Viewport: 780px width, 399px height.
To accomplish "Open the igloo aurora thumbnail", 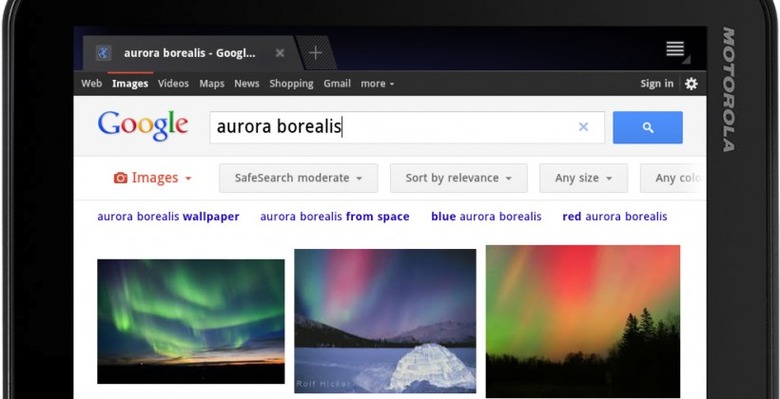I will [385, 321].
